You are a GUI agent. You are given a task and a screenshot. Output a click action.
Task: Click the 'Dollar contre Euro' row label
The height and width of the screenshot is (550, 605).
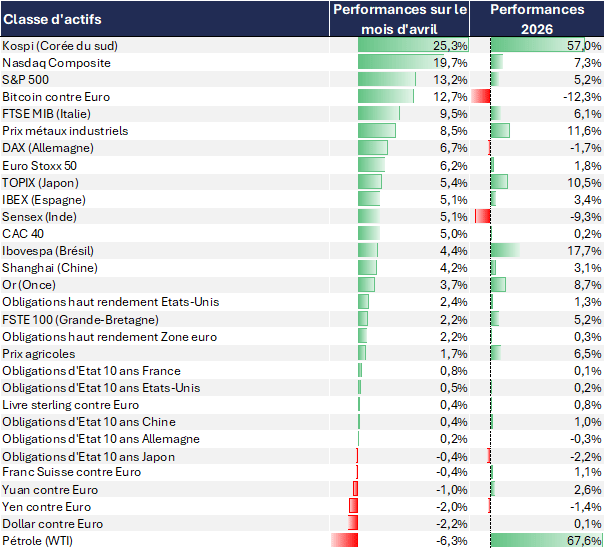pyautogui.click(x=52, y=523)
